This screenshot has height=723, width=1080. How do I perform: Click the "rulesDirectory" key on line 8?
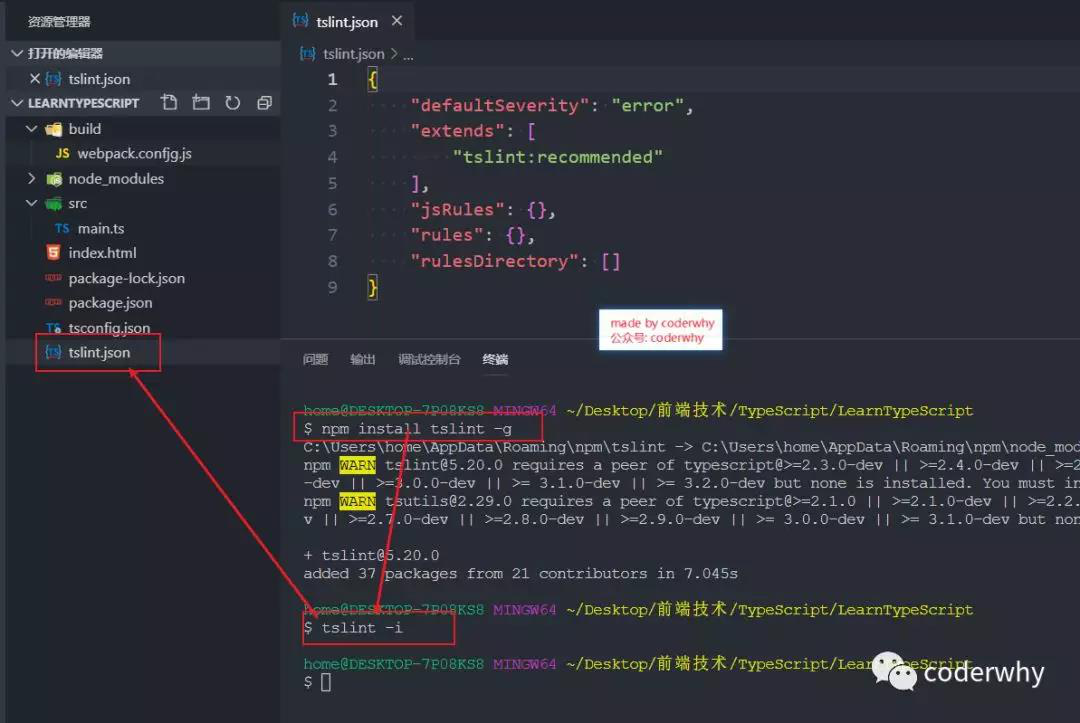point(494,261)
